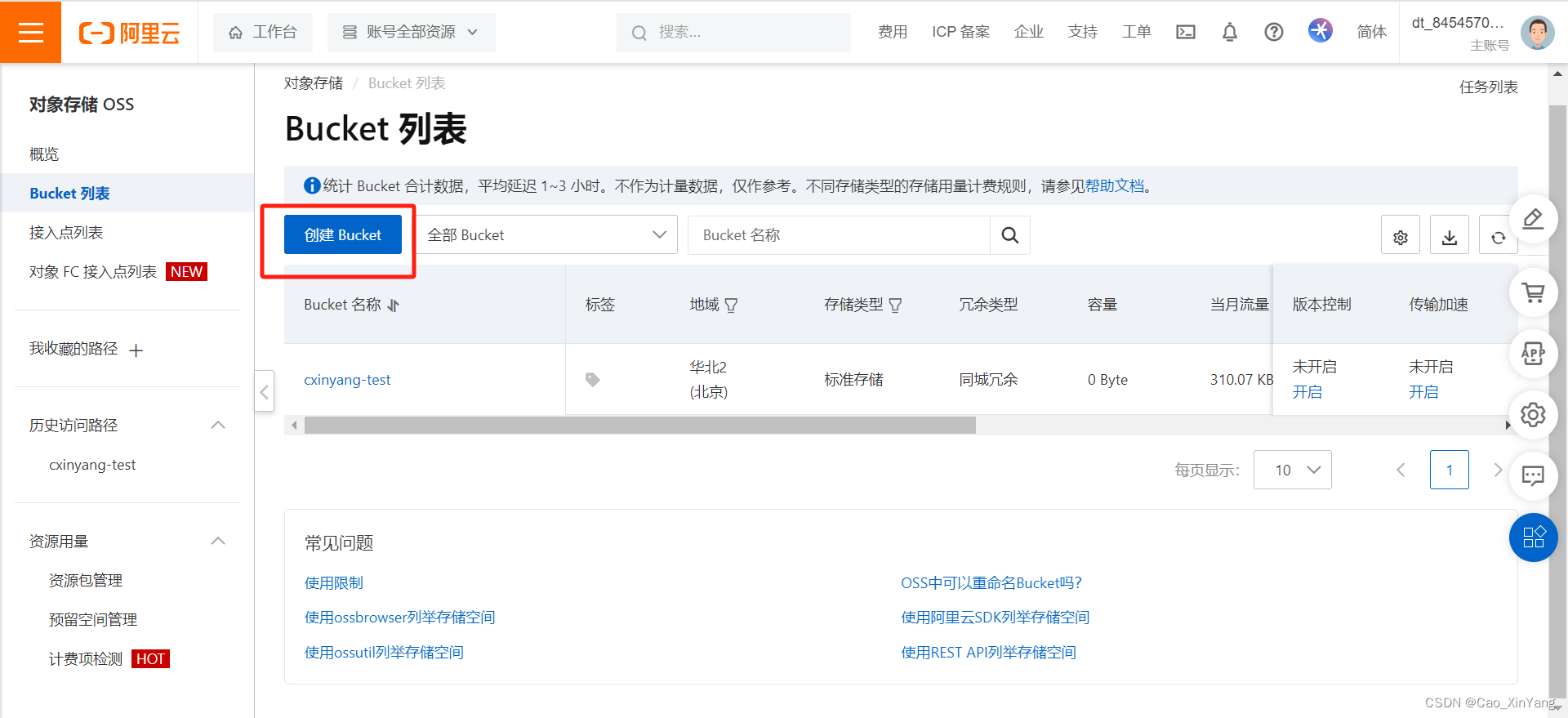Open 计费项检测 in the sidebar
Screen dimensions: 1568x718
pyautogui.click(x=86, y=659)
